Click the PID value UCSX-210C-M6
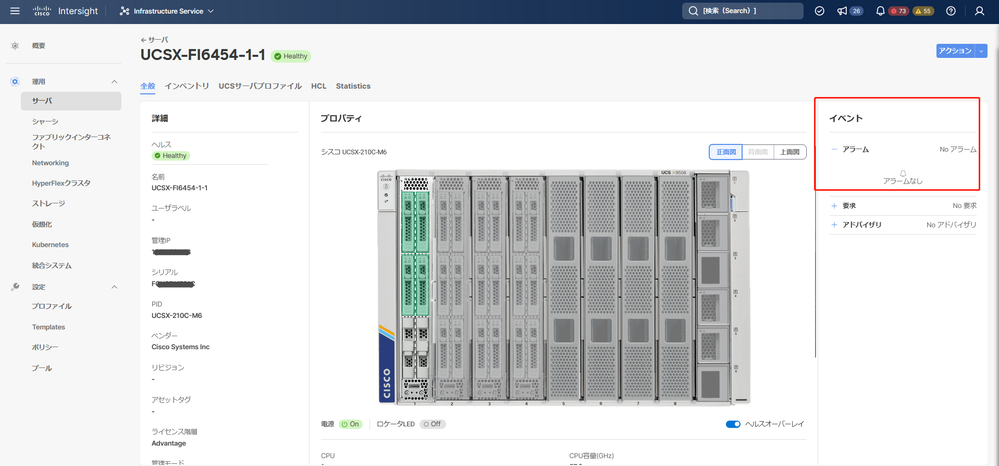The image size is (999, 466). coord(177,315)
